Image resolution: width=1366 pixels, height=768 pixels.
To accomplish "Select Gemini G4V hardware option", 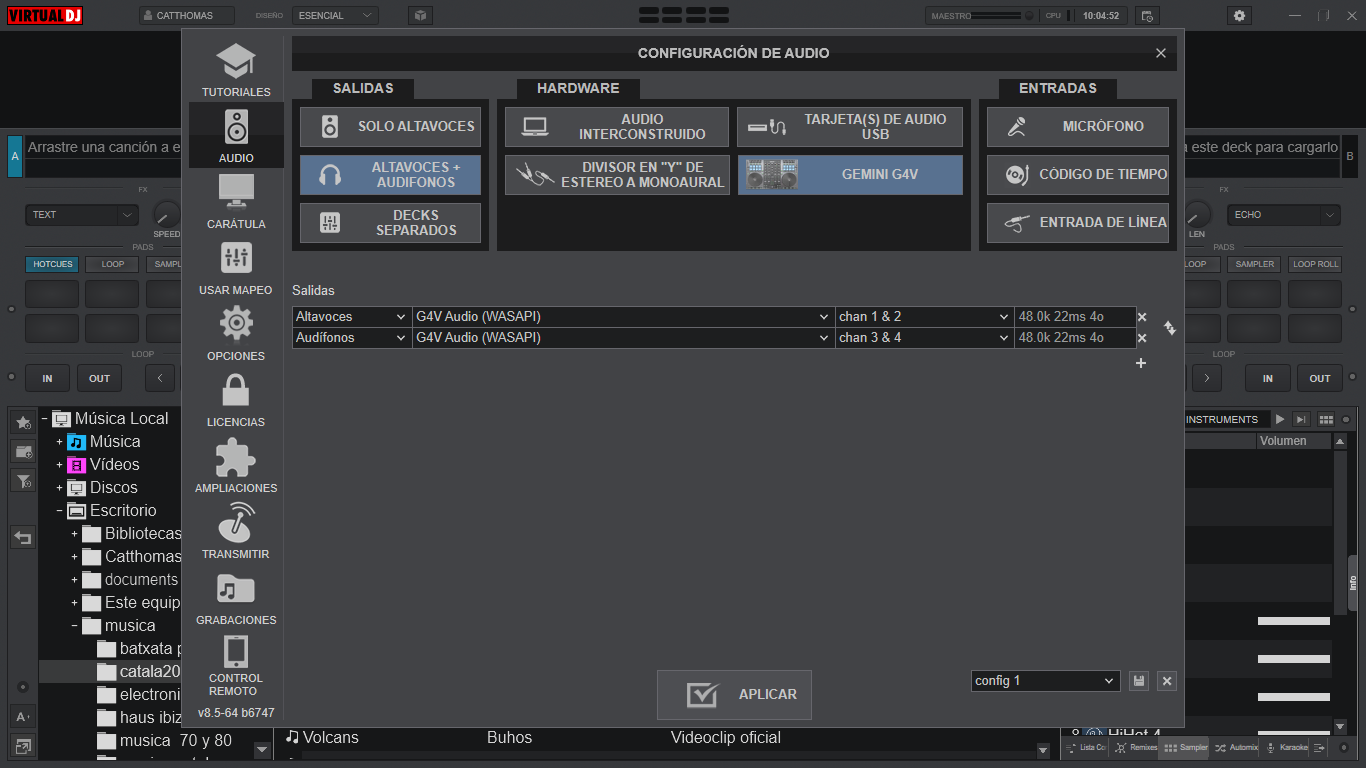I will [850, 175].
